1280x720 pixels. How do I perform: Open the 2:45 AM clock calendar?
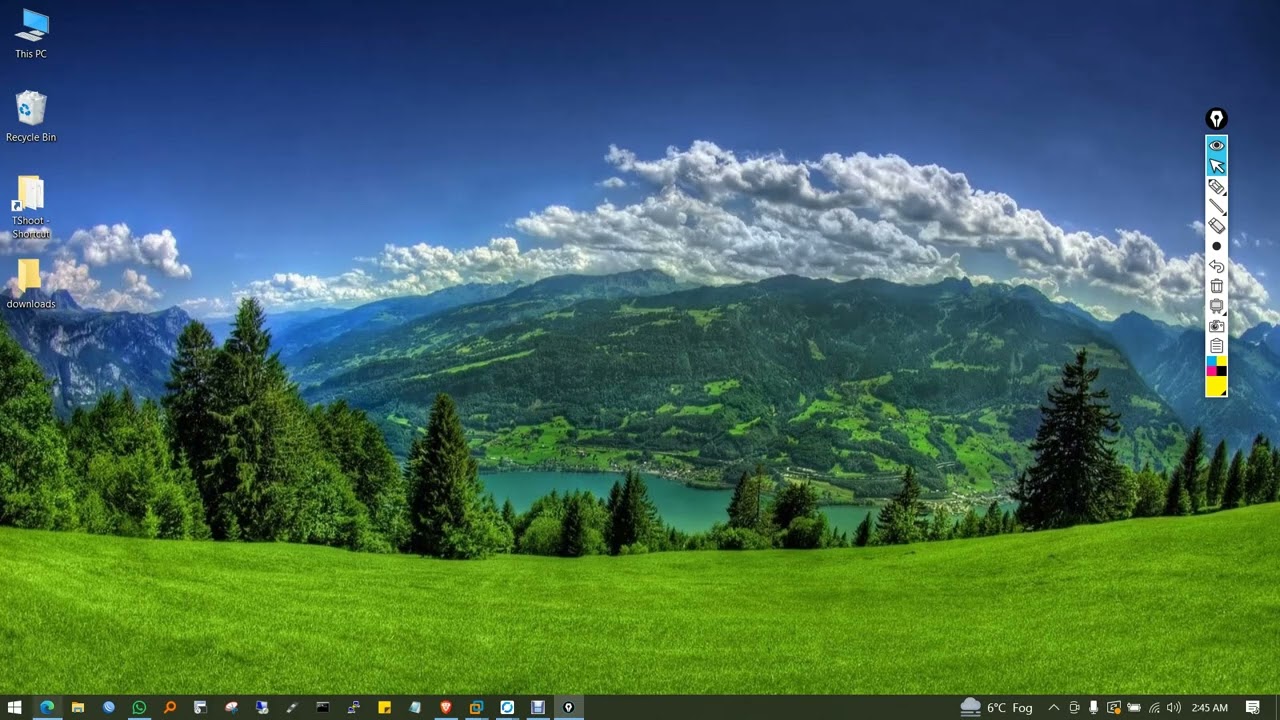pyautogui.click(x=1209, y=707)
